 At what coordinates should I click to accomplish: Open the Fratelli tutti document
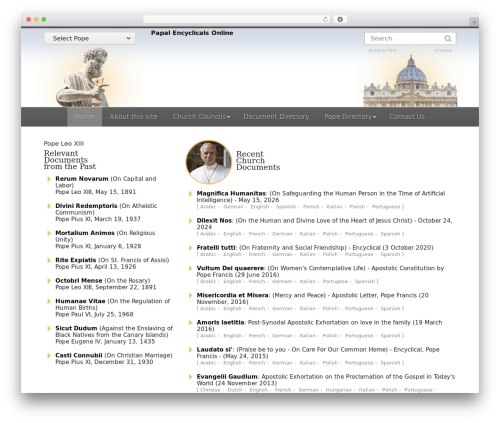click(216, 248)
